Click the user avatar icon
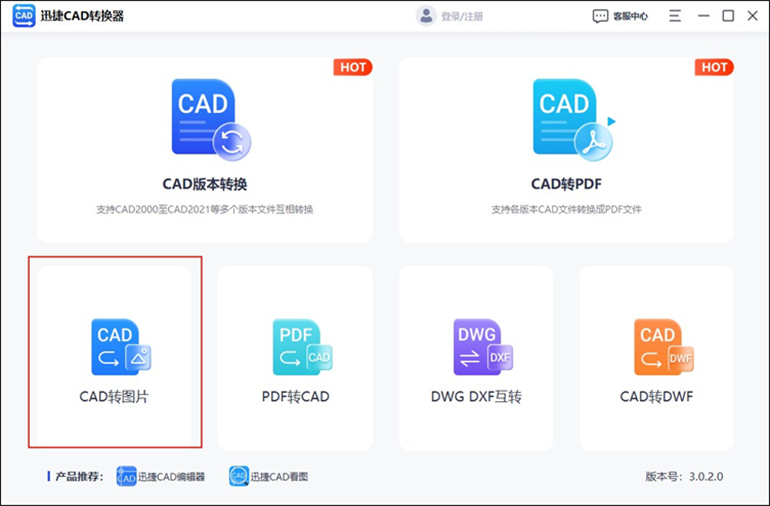Viewport: 770px width, 506px height. point(426,16)
